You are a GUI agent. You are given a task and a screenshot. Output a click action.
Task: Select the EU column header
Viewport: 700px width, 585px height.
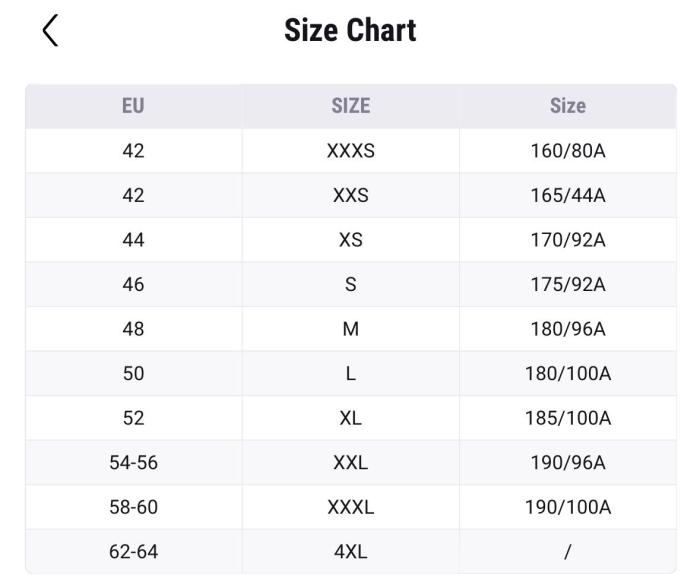133,106
